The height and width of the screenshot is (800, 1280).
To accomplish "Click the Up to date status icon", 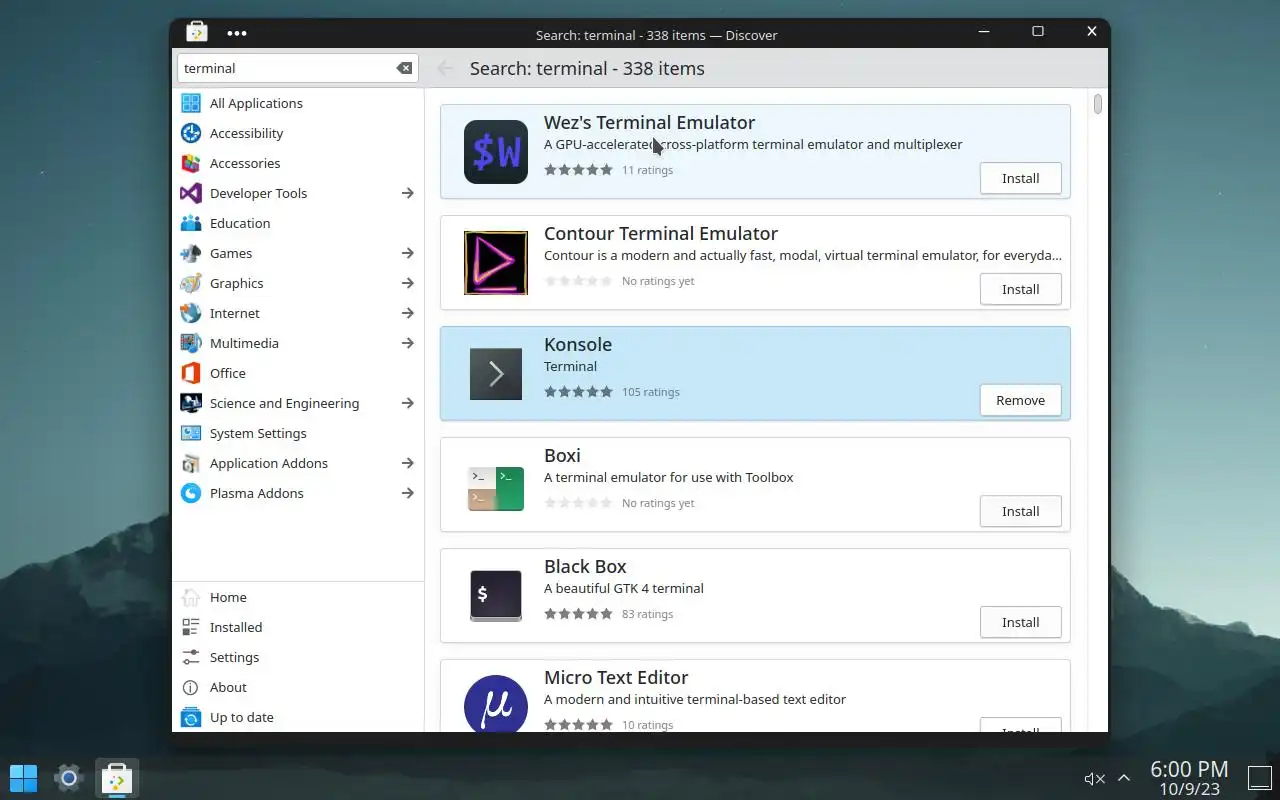I will click(191, 717).
